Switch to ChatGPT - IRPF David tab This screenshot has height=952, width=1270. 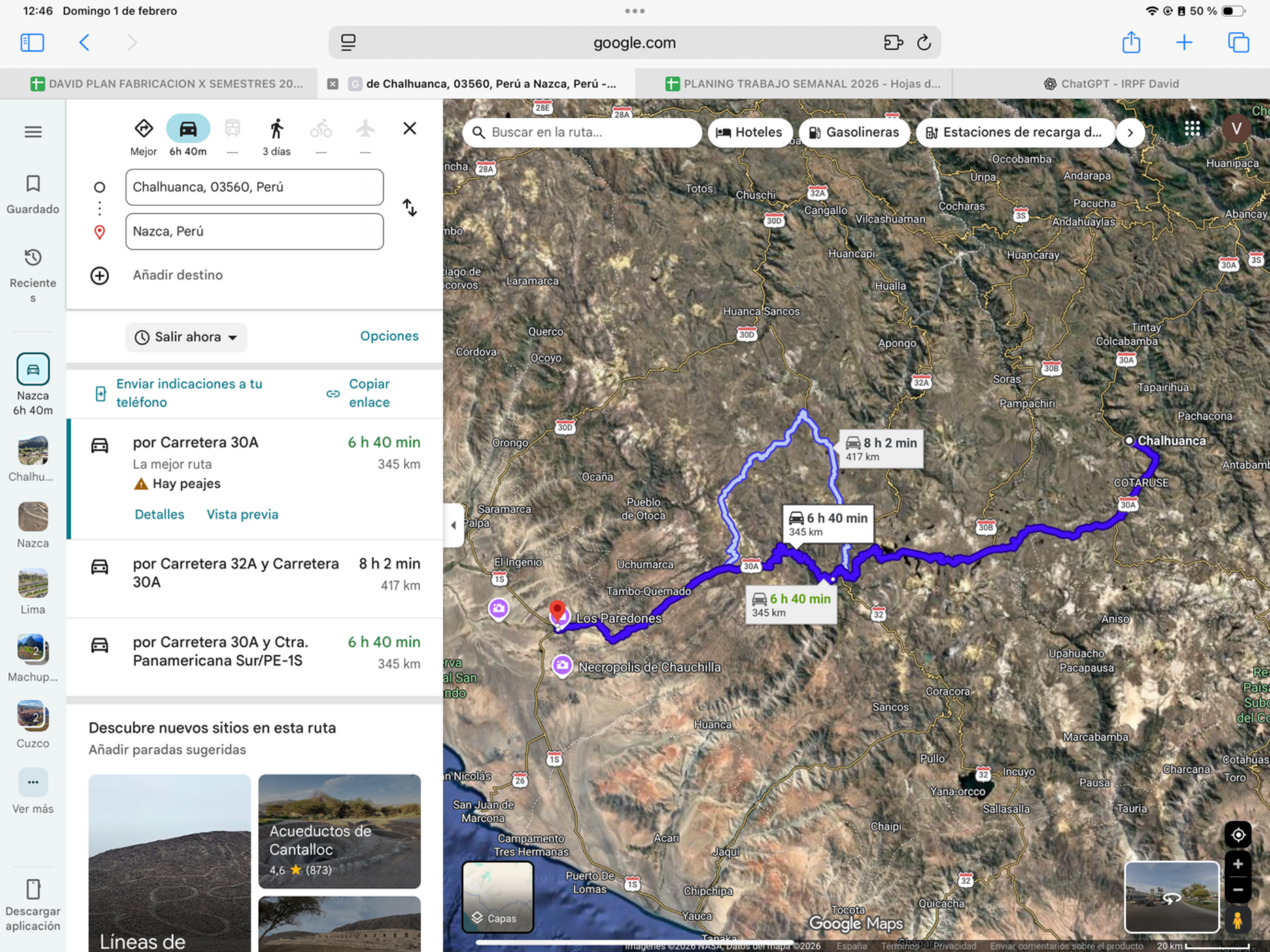(1111, 84)
